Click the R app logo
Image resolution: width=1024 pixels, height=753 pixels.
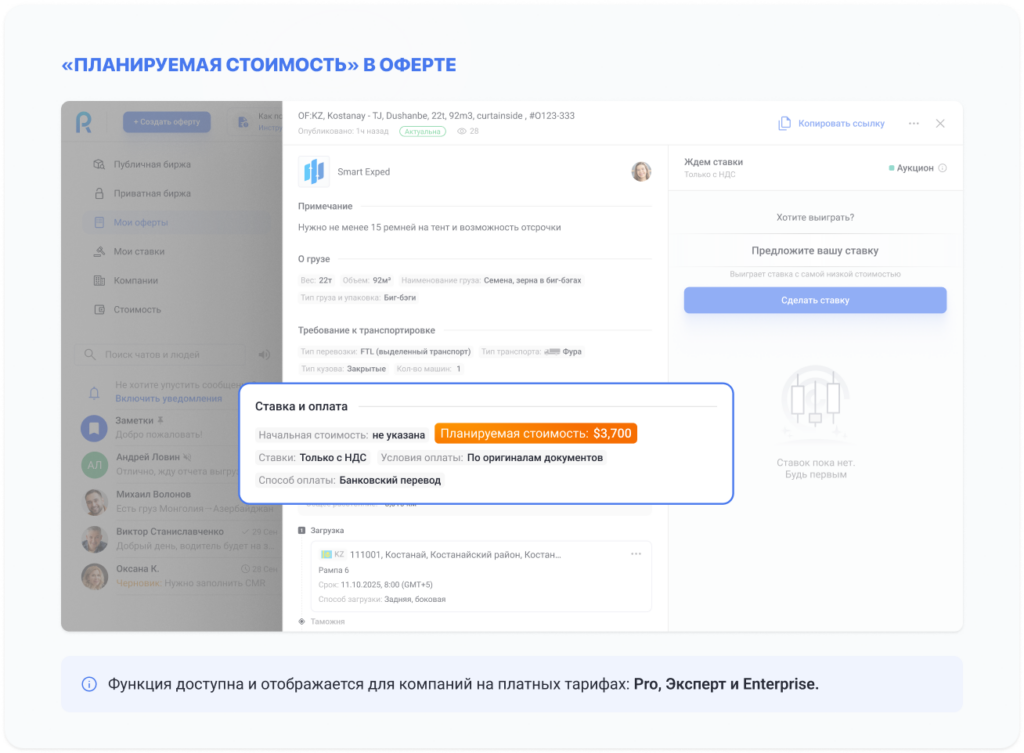click(84, 122)
